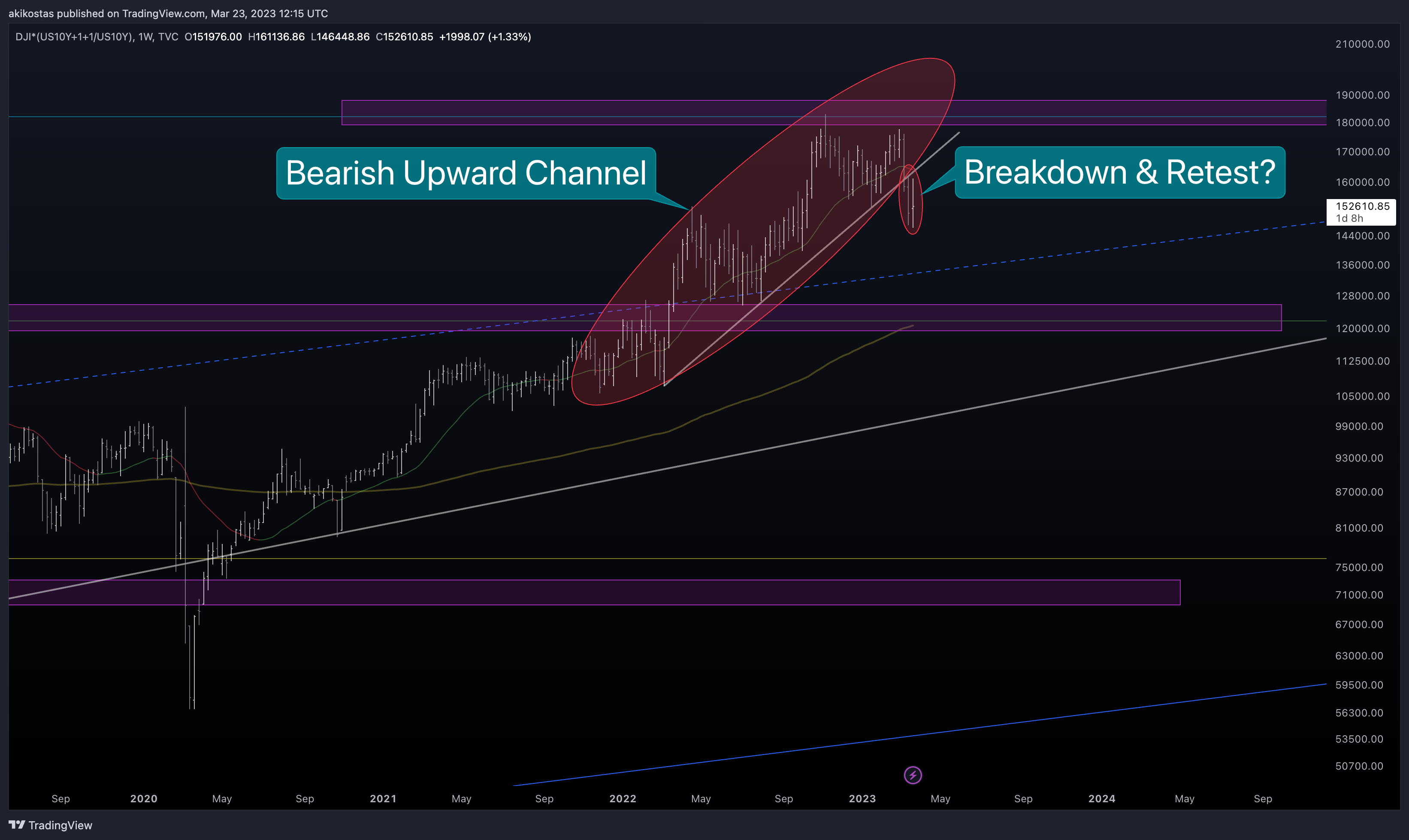This screenshot has height=840, width=1409.
Task: Click the 53500.00 price axis label
Action: click(x=1359, y=739)
